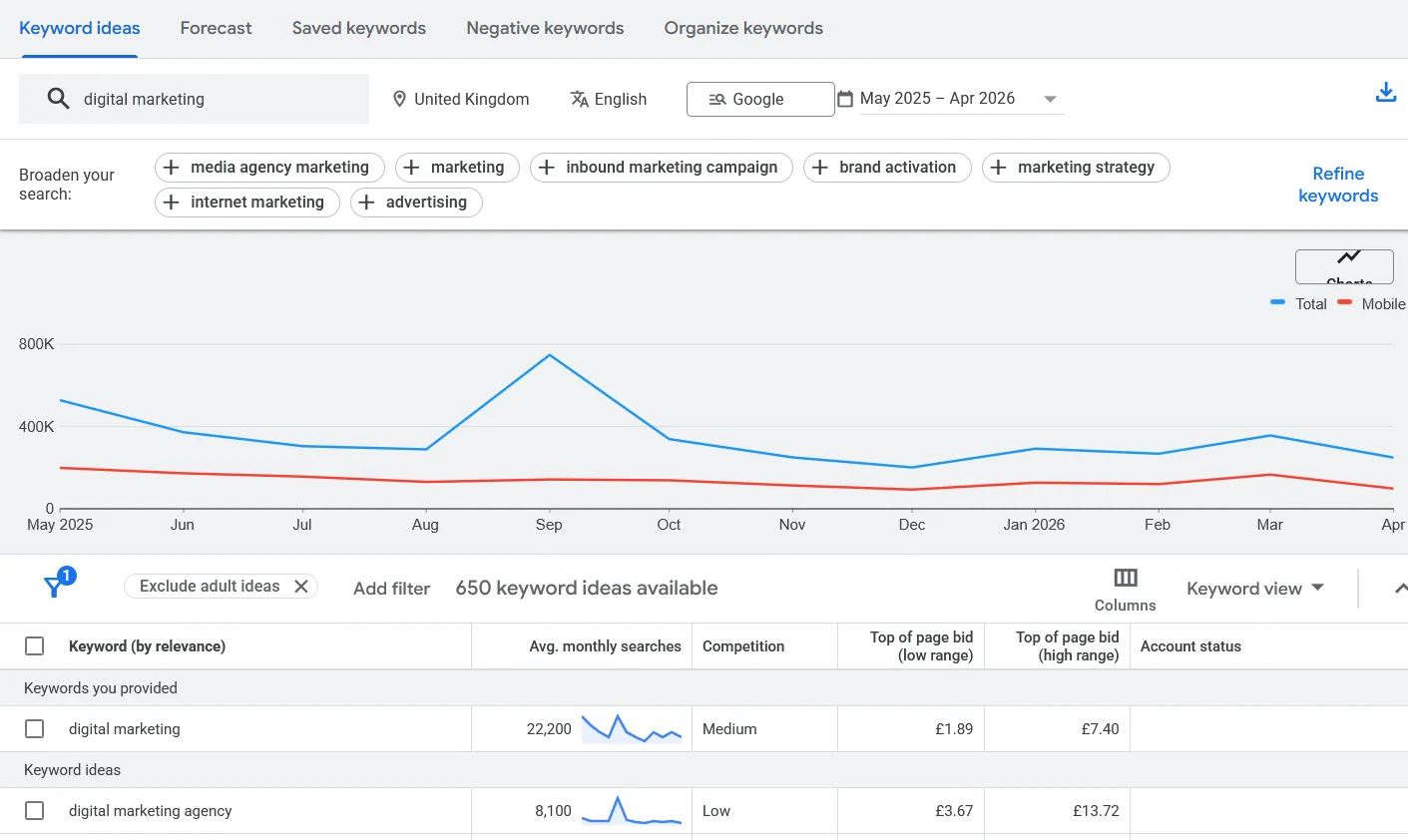Add 'advertising' suggestion chip
Image resolution: width=1408 pixels, height=840 pixels.
[x=416, y=203]
